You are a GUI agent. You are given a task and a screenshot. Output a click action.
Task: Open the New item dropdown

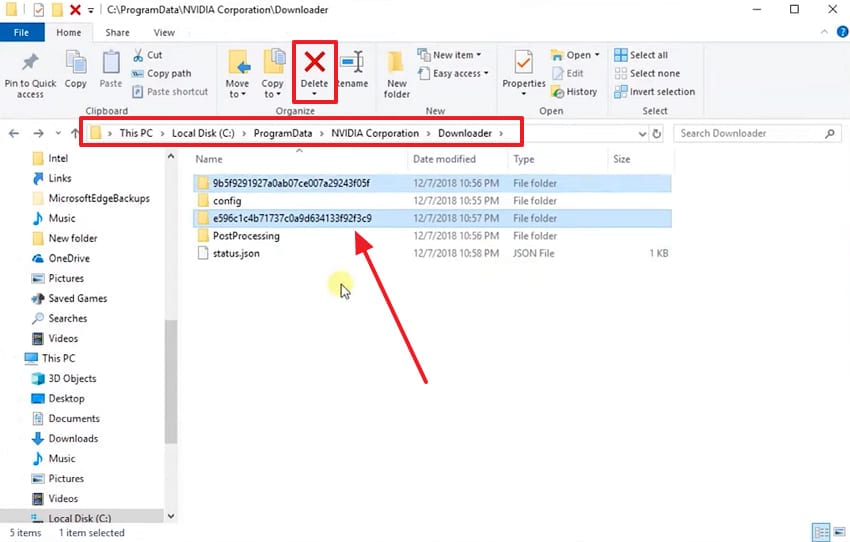coord(449,55)
